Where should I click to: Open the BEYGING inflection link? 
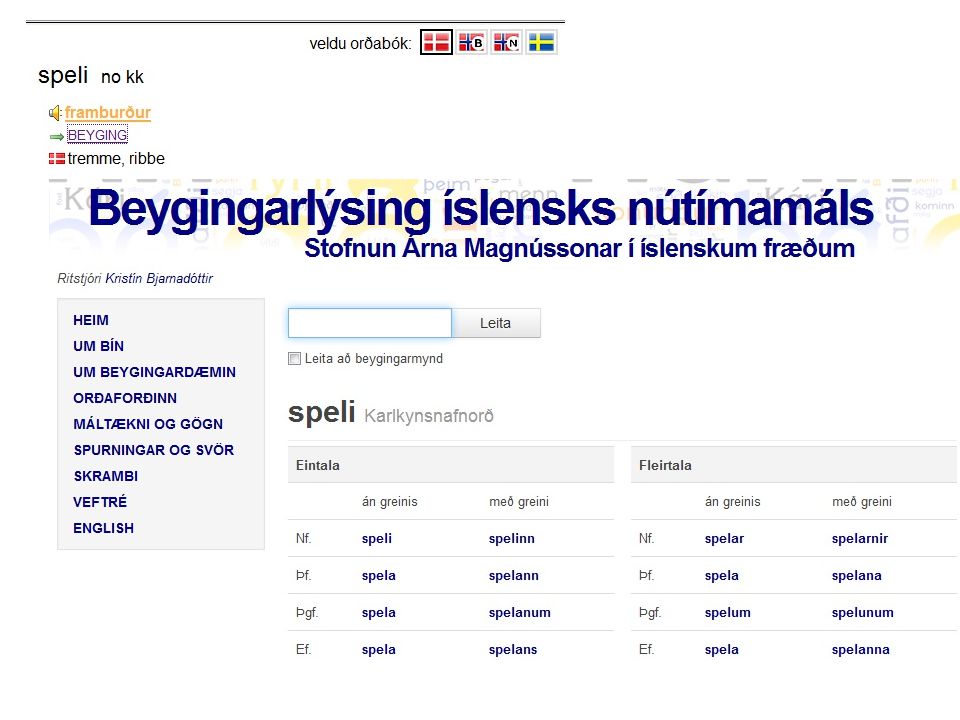pos(97,135)
